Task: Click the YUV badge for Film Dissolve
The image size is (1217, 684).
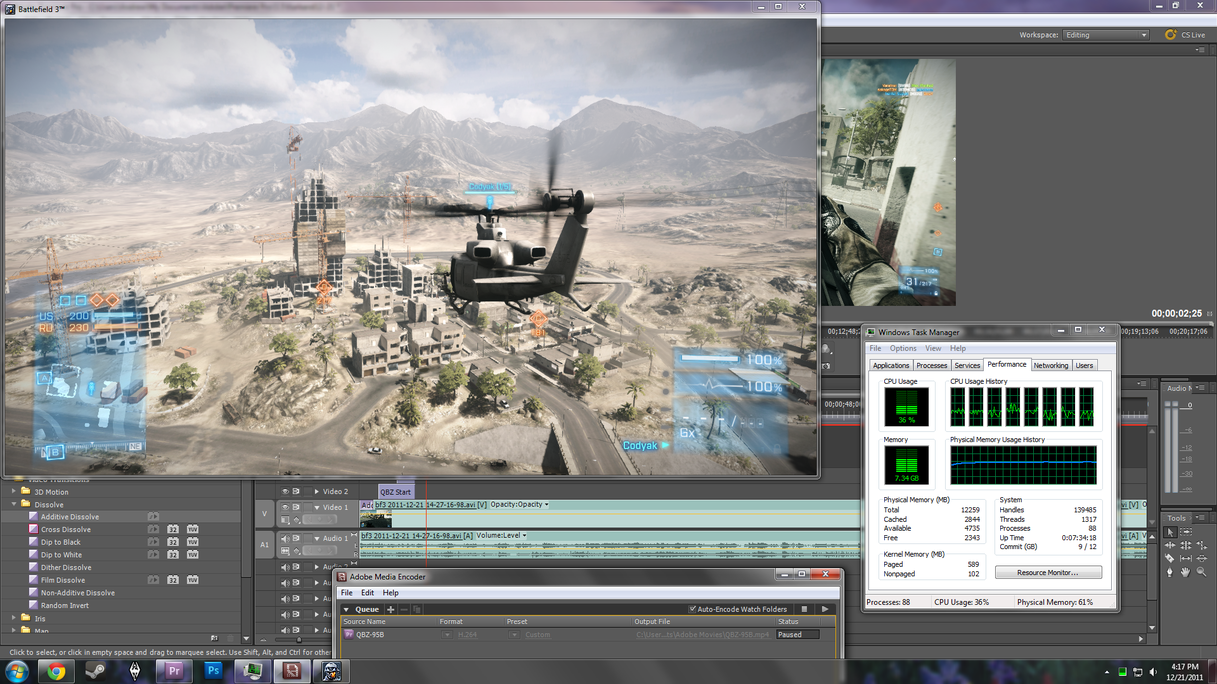Action: (x=192, y=580)
